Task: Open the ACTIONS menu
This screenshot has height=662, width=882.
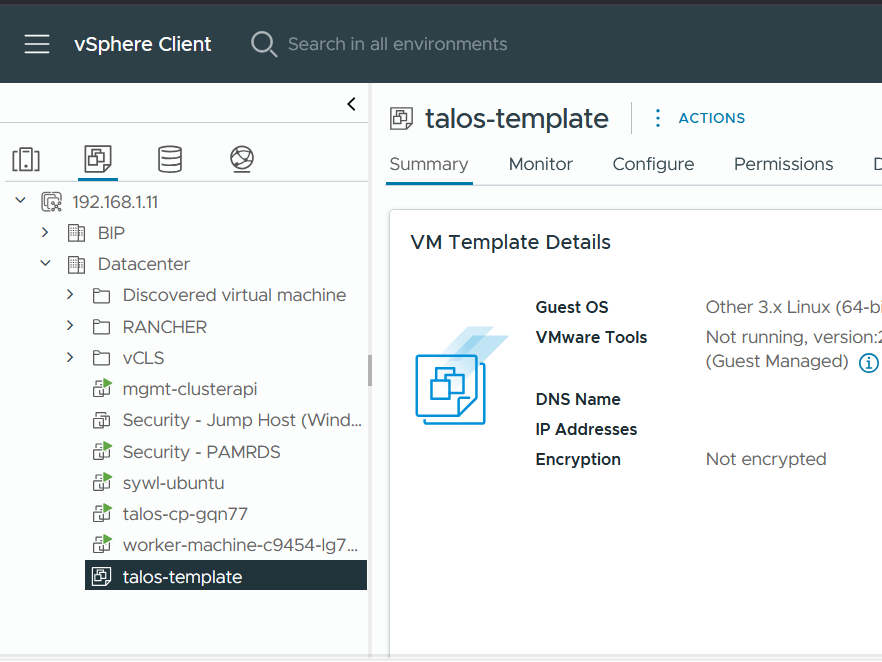Action: (712, 118)
